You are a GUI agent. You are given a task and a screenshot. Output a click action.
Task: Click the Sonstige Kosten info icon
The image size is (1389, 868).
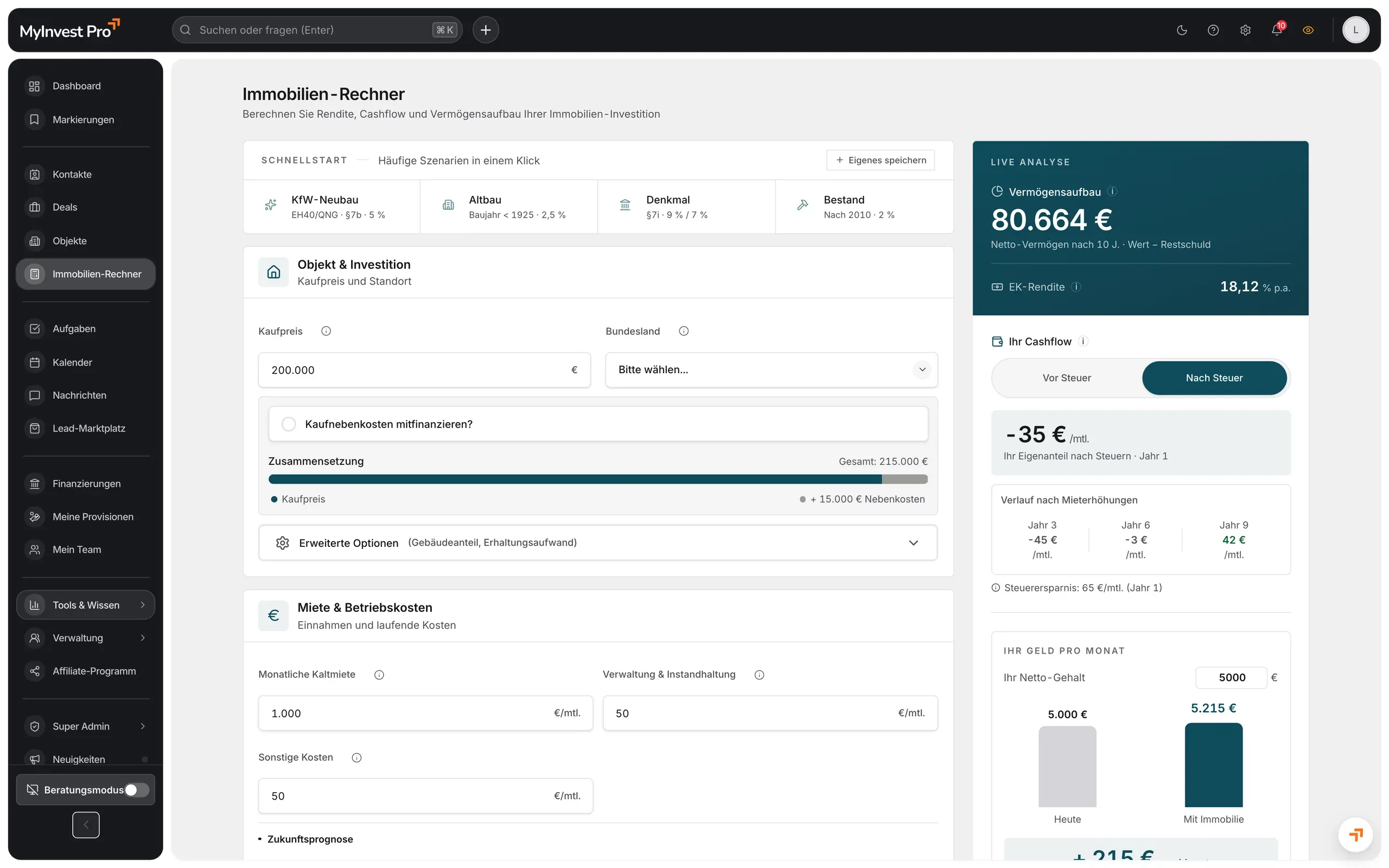click(x=356, y=758)
